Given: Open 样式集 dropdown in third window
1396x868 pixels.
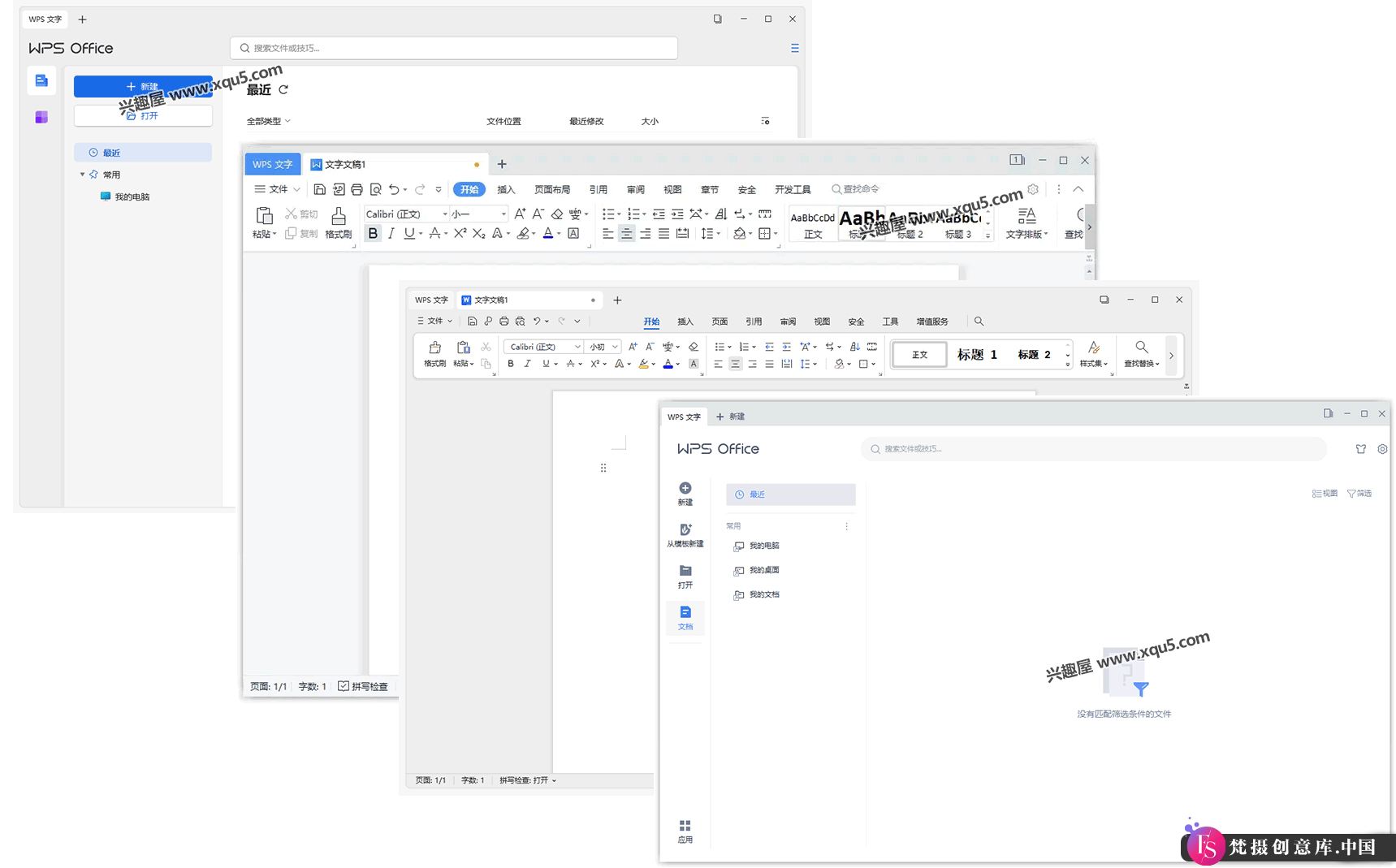Looking at the screenshot, I should [x=1094, y=354].
